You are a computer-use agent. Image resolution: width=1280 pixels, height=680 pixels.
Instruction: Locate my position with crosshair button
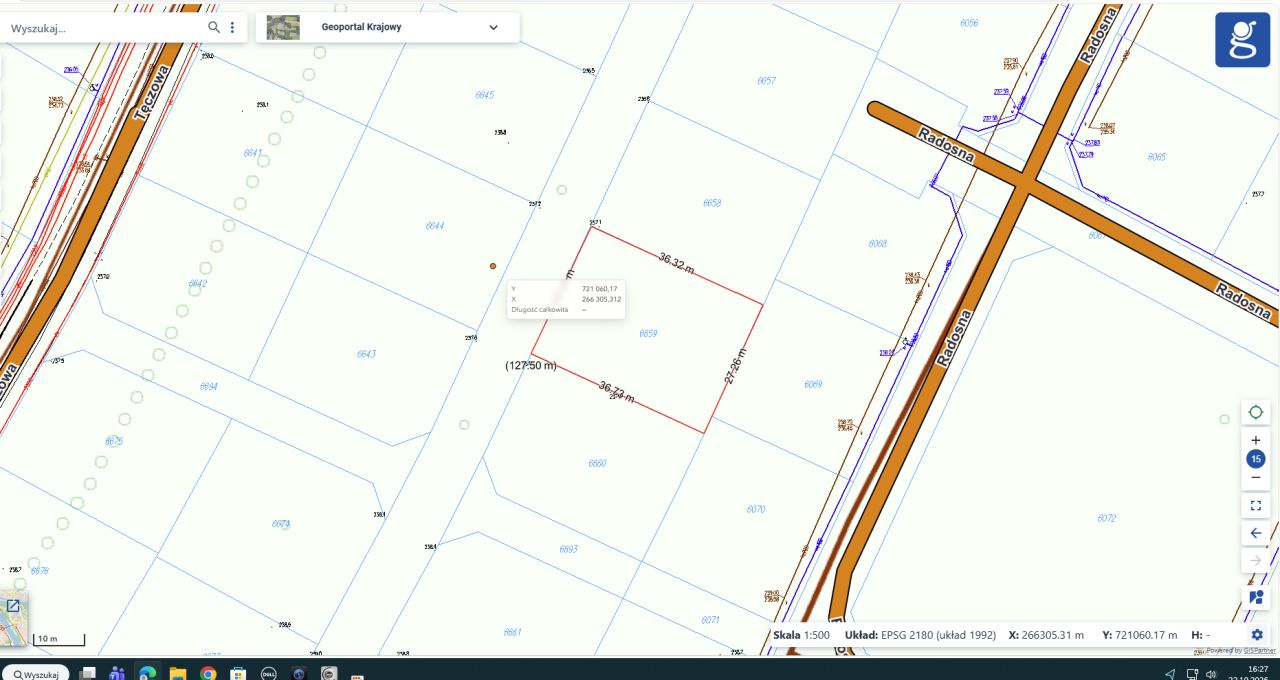1256,412
